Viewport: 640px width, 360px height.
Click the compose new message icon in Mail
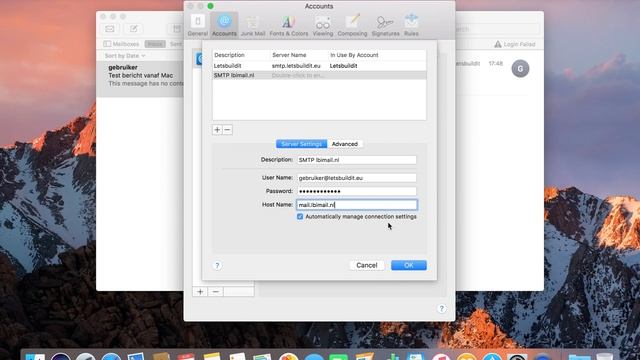pyautogui.click(x=133, y=29)
